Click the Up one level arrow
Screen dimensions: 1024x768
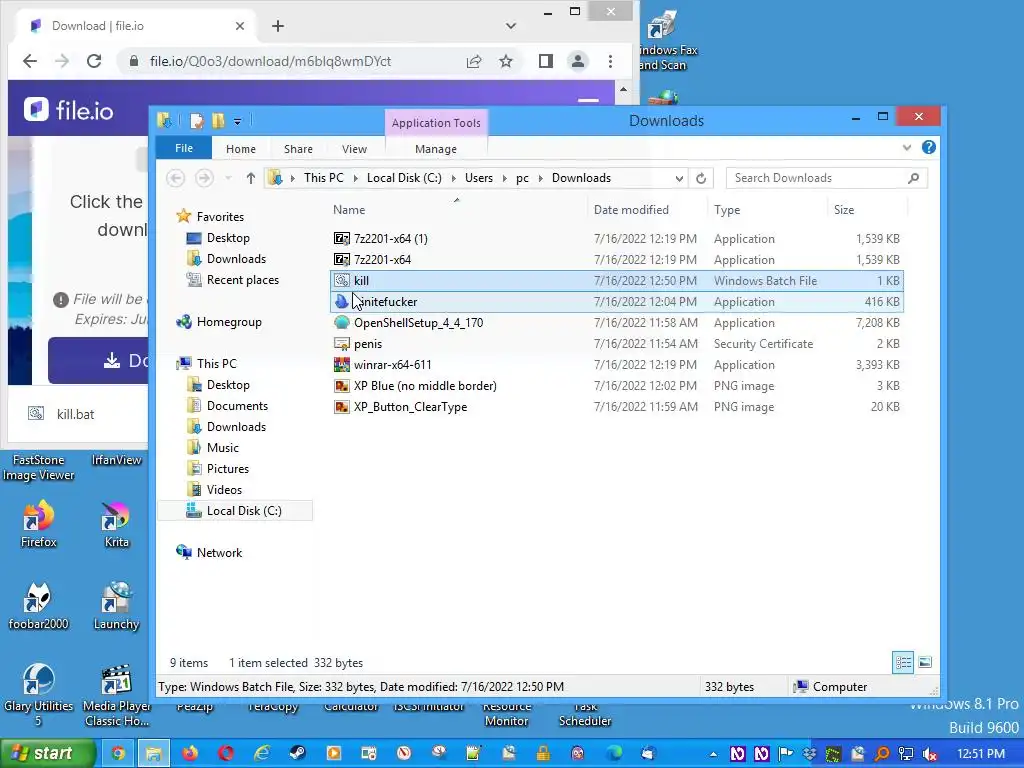pyautogui.click(x=251, y=178)
